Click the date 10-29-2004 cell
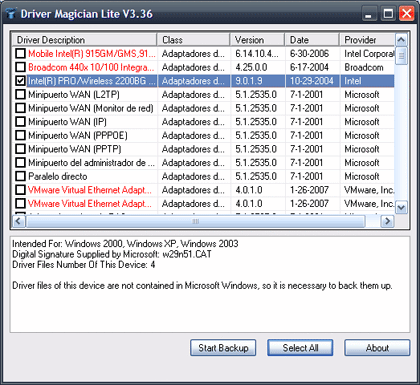 pyautogui.click(x=312, y=81)
